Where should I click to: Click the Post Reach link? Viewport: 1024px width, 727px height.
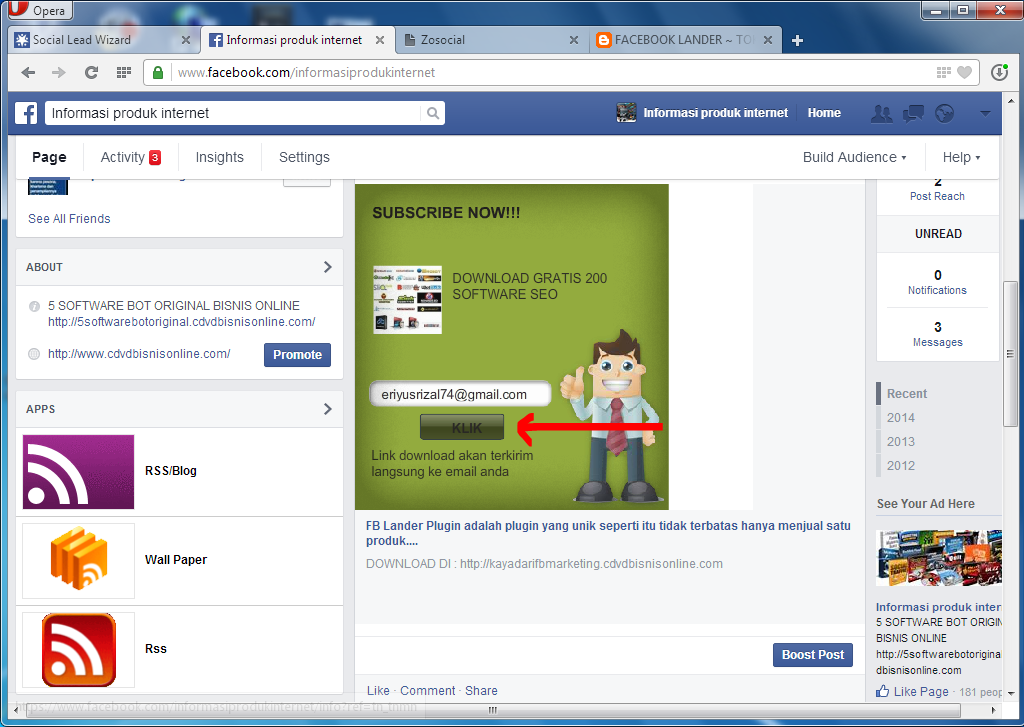[937, 197]
